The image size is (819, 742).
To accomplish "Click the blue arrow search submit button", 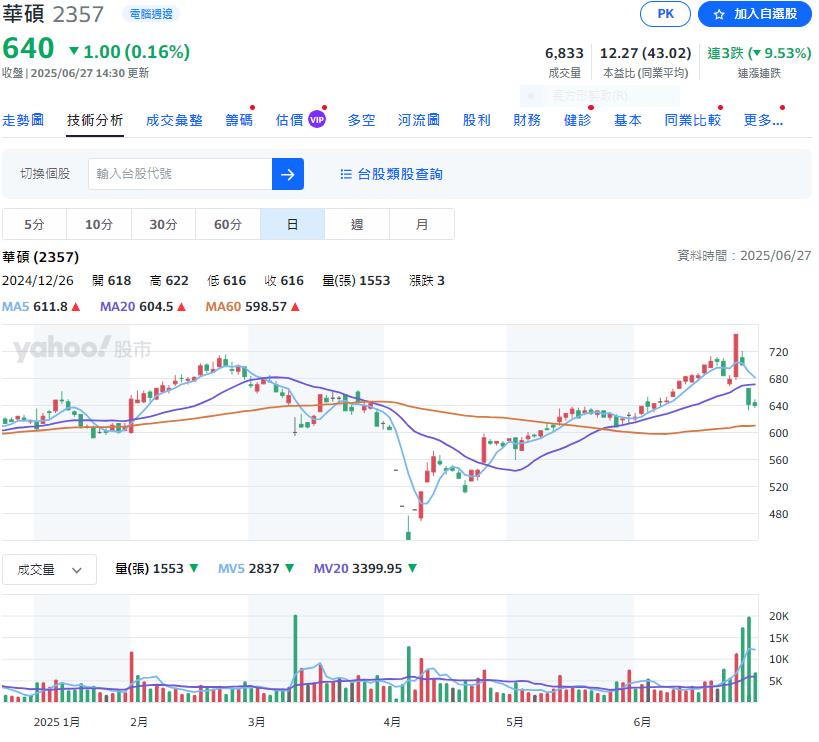I will tap(288, 174).
